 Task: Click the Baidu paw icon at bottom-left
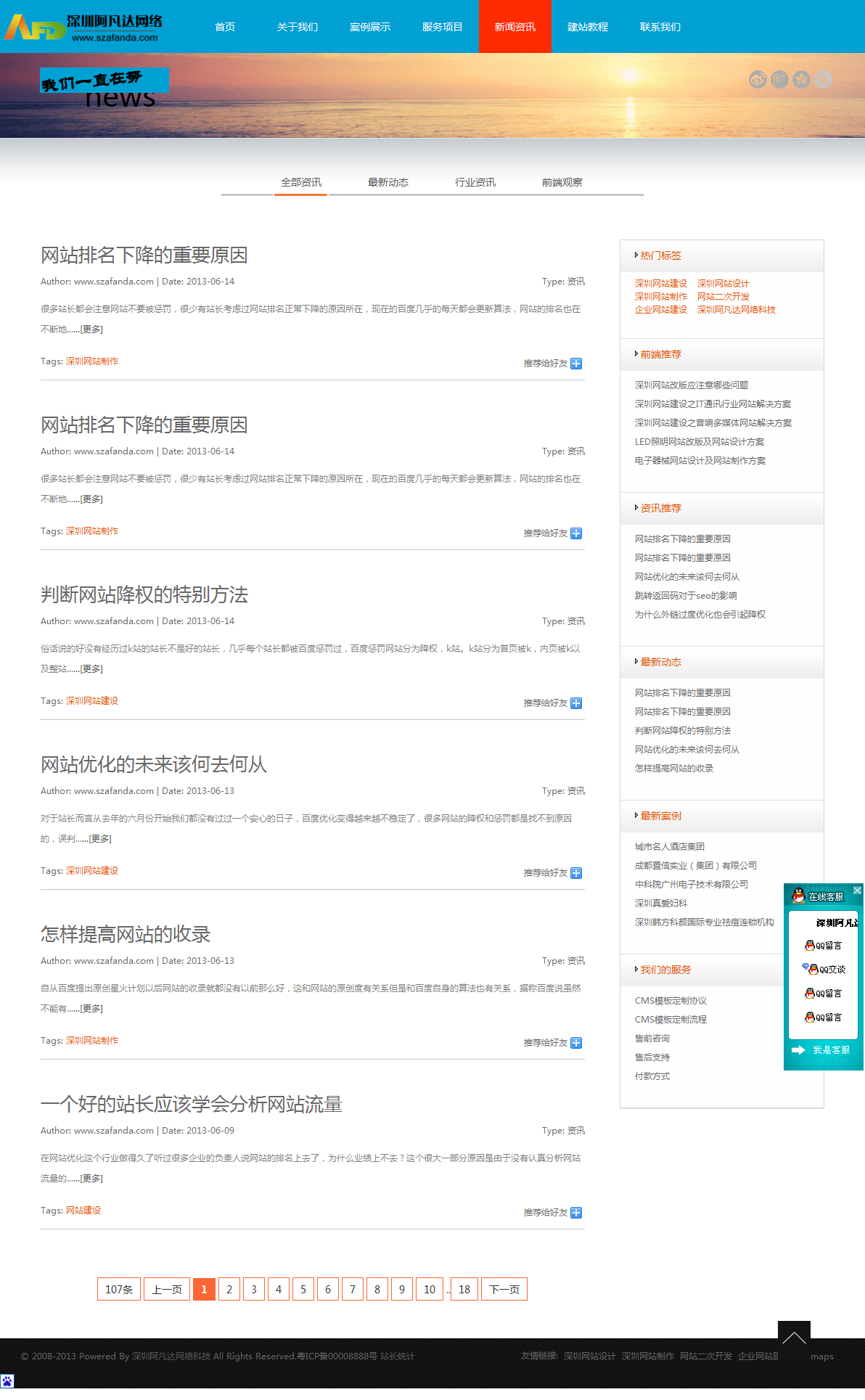pyautogui.click(x=7, y=1381)
